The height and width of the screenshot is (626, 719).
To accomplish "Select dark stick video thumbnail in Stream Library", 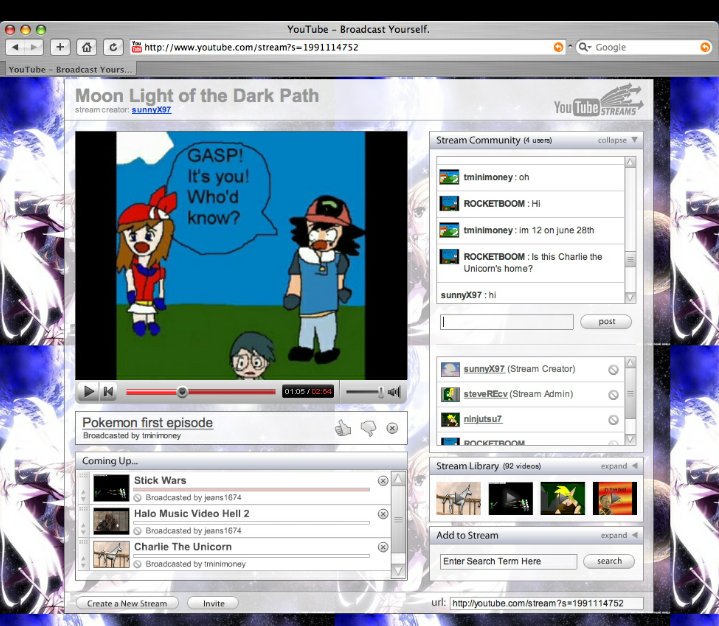I will (x=510, y=498).
